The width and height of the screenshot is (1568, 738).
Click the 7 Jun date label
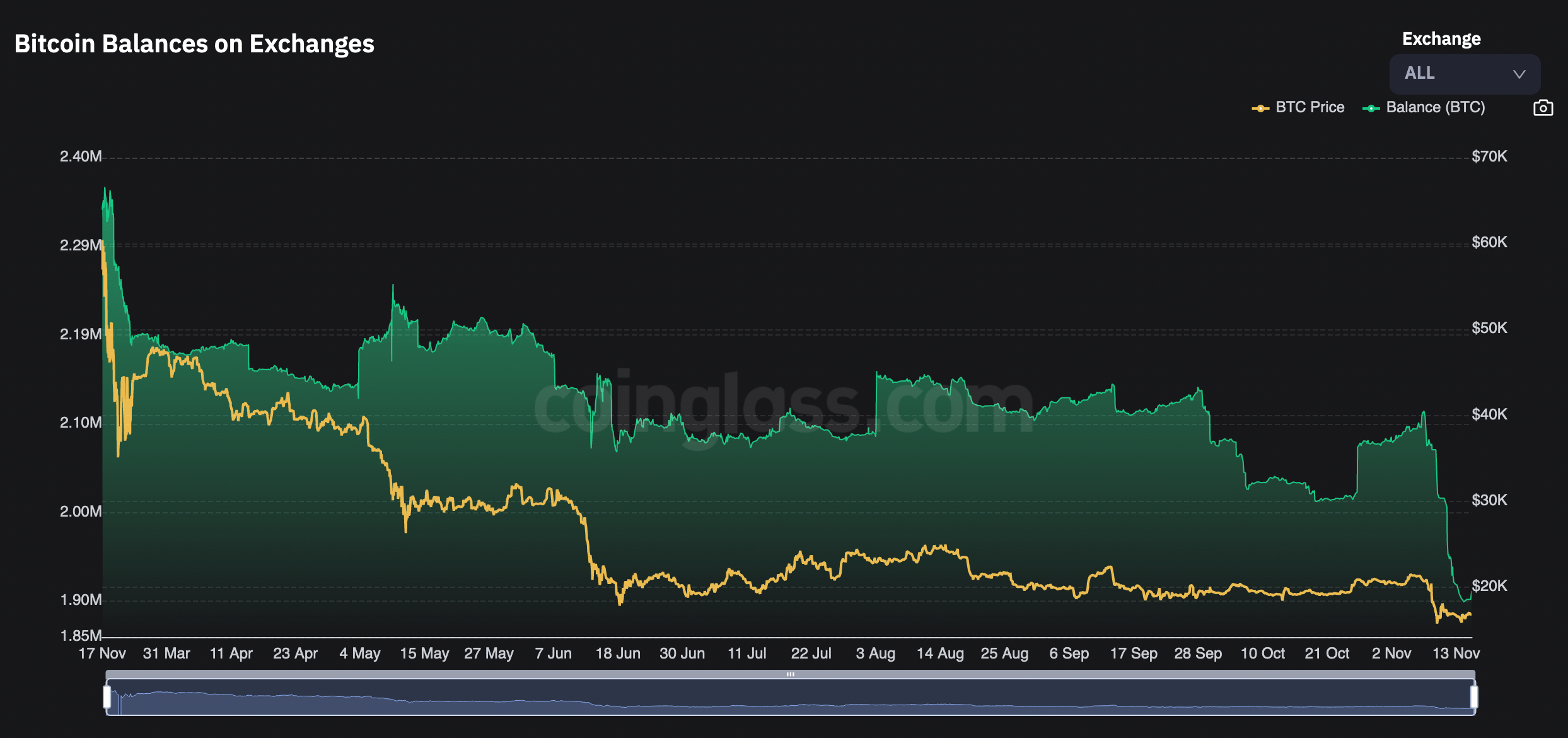pyautogui.click(x=554, y=653)
